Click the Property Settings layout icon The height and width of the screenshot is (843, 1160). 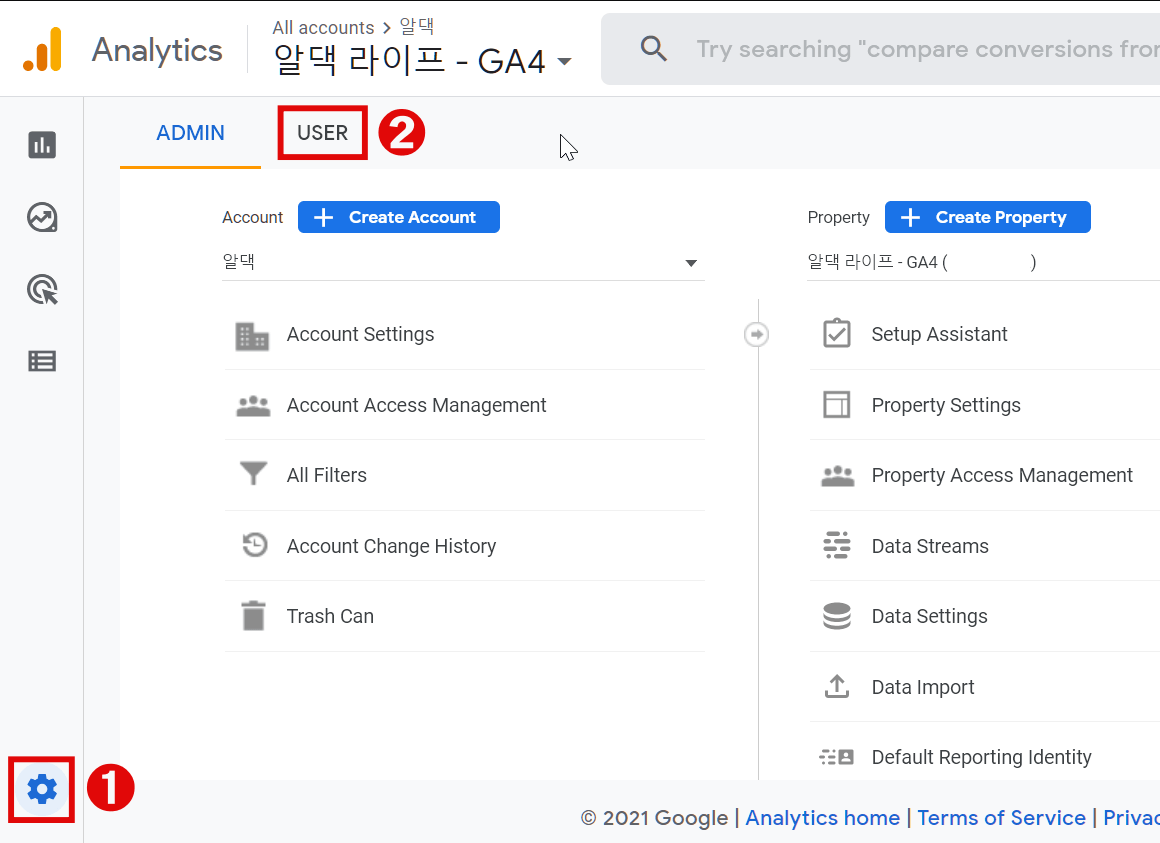click(837, 404)
